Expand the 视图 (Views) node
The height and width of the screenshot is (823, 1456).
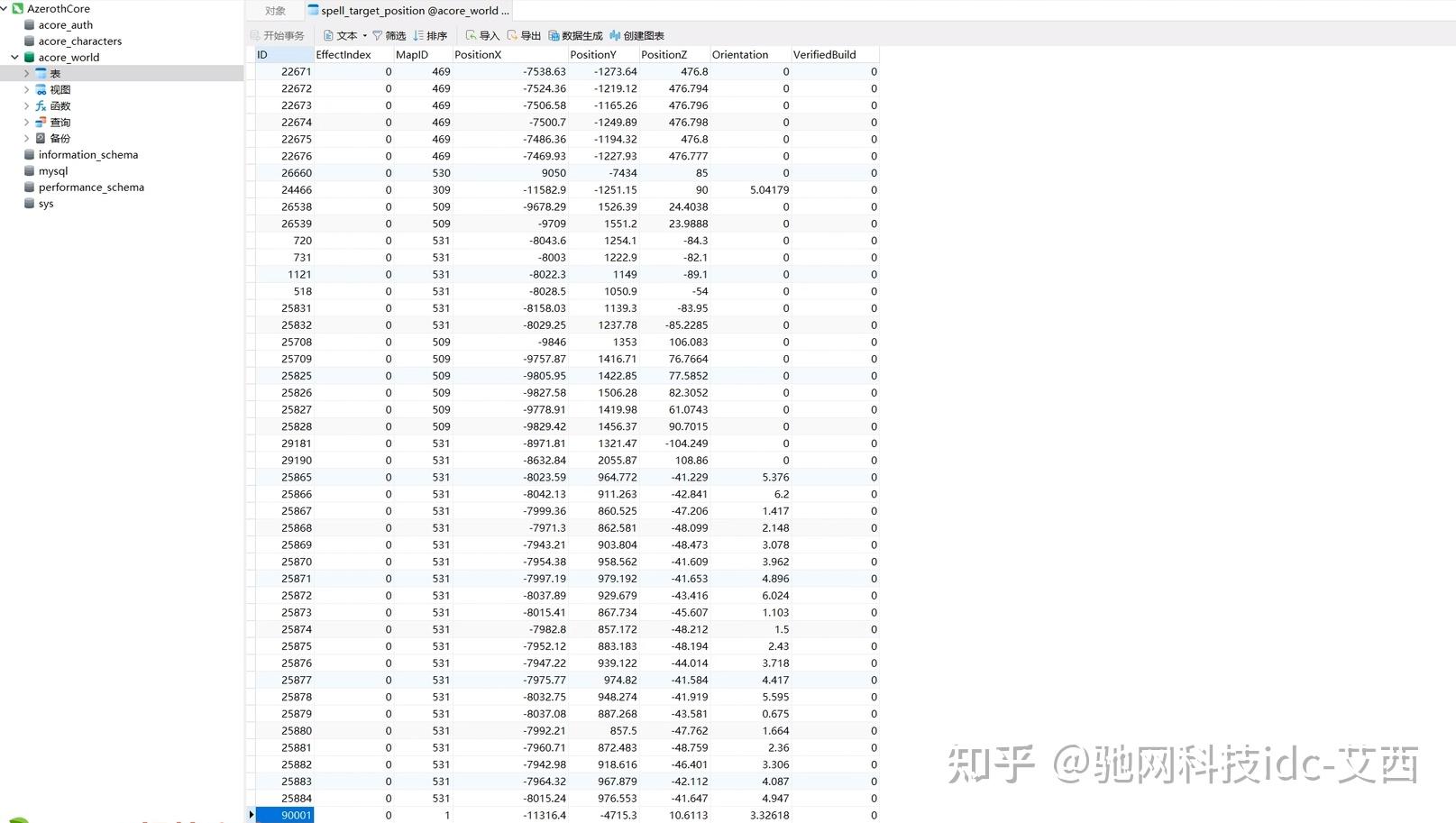tap(27, 89)
